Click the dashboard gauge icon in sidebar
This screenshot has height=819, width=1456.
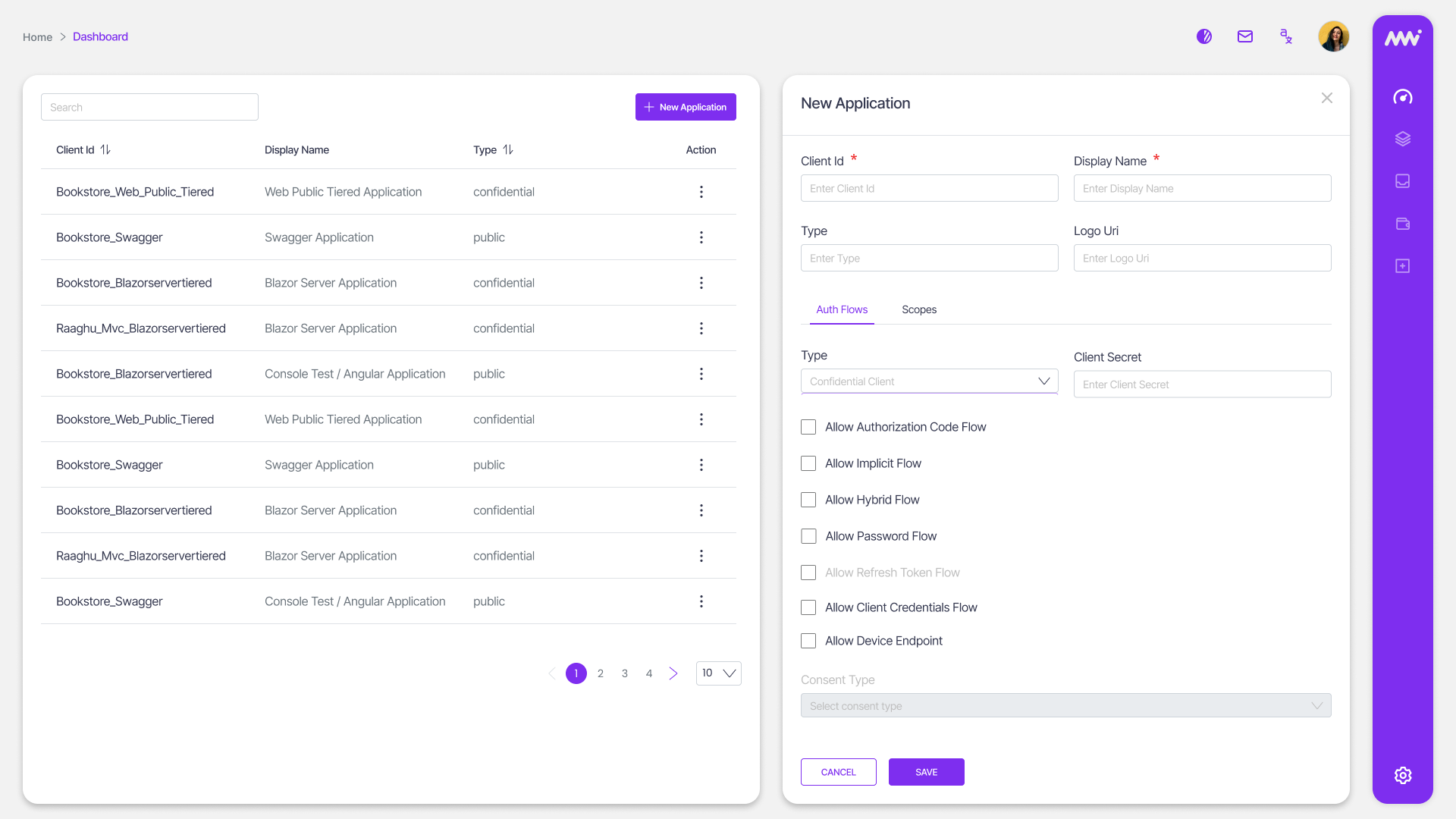click(1402, 97)
